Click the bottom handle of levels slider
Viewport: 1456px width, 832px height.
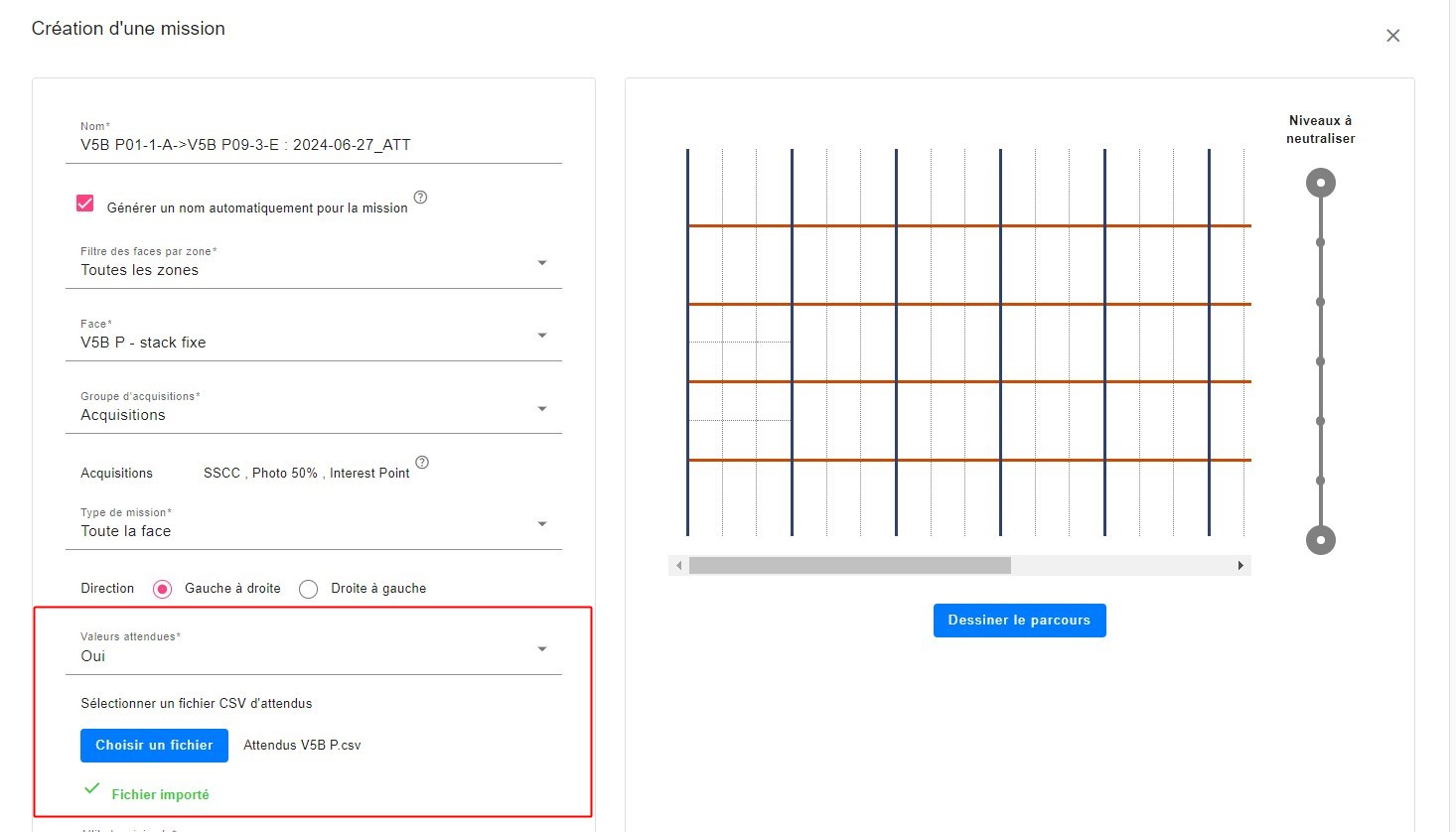pos(1320,540)
